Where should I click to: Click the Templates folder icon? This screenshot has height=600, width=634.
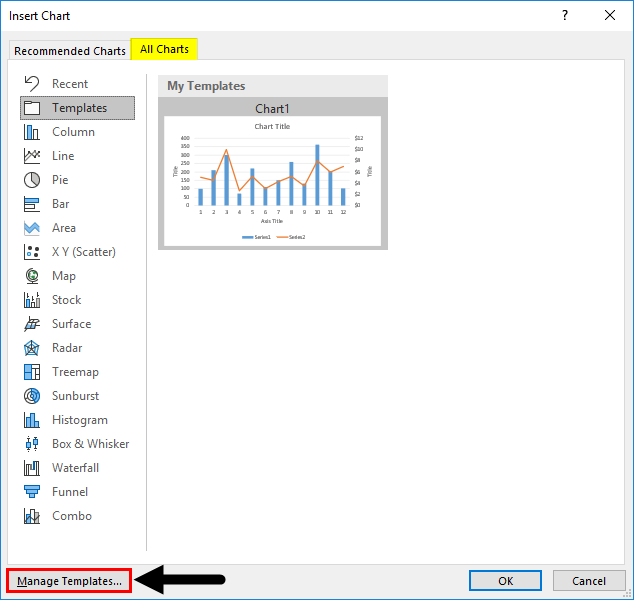(32, 108)
